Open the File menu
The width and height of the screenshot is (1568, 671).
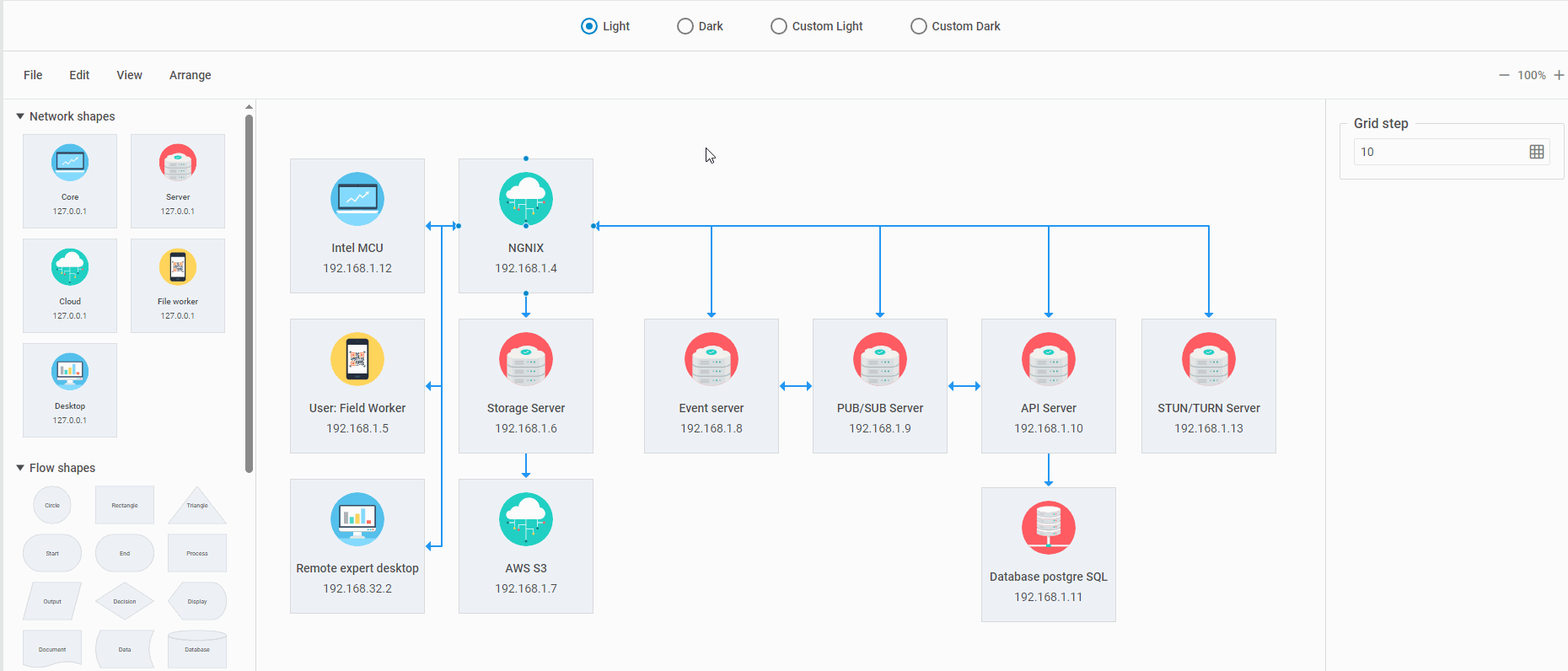pos(33,75)
